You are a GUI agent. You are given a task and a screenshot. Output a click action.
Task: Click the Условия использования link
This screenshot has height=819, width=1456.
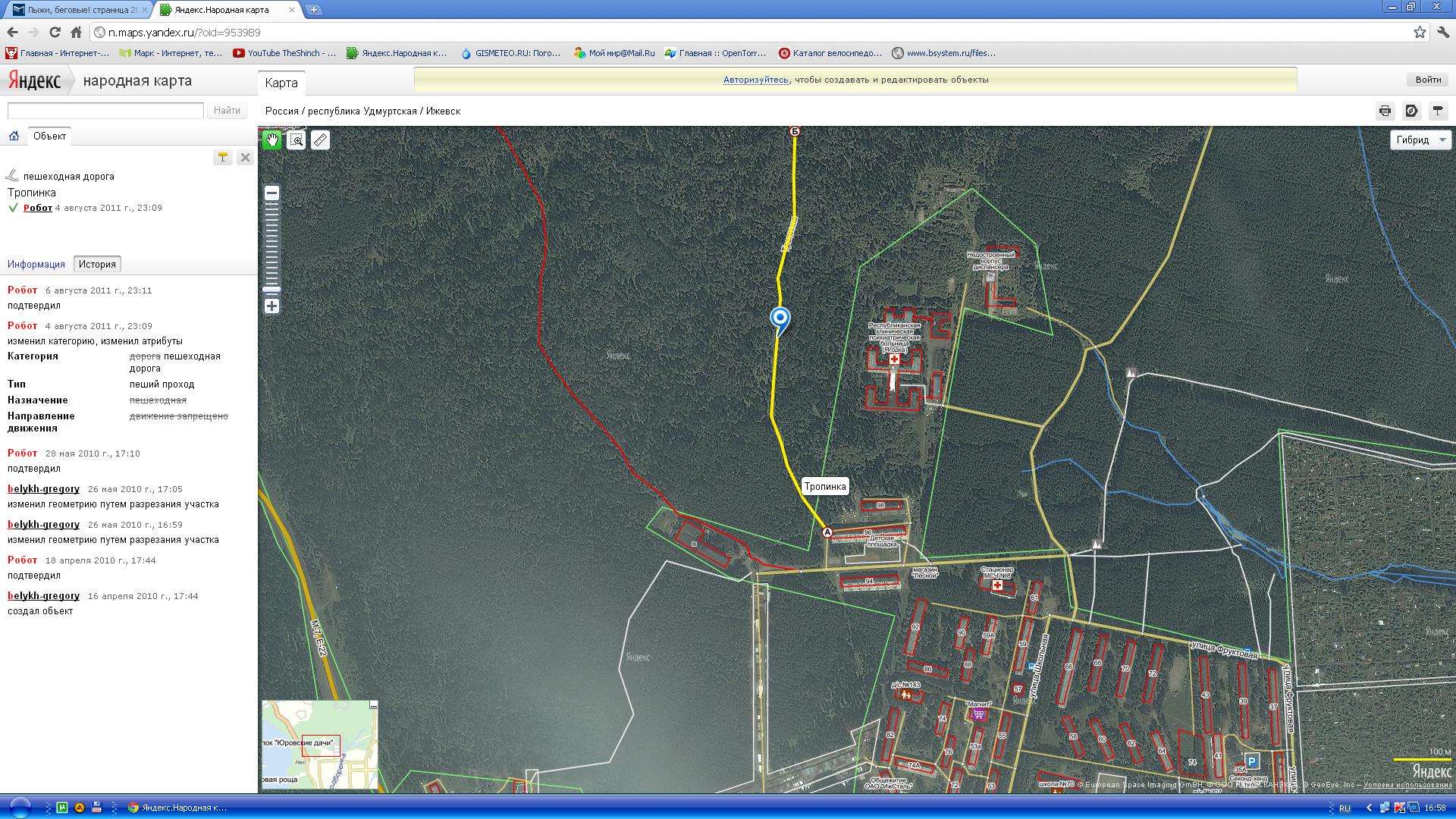(x=1407, y=785)
